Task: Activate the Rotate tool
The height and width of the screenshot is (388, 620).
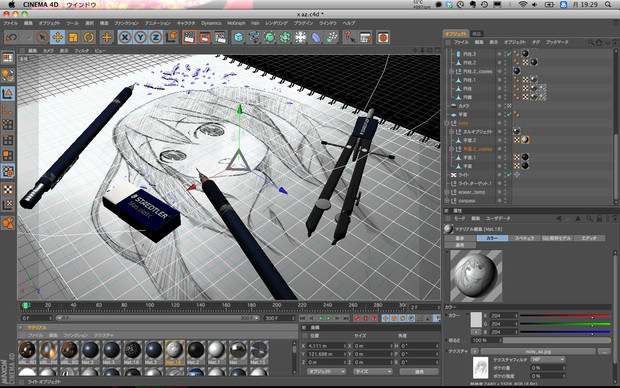Action: (89, 38)
